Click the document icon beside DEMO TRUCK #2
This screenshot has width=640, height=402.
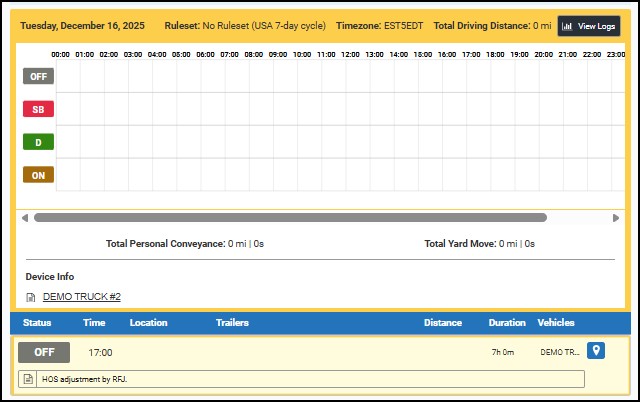point(31,297)
